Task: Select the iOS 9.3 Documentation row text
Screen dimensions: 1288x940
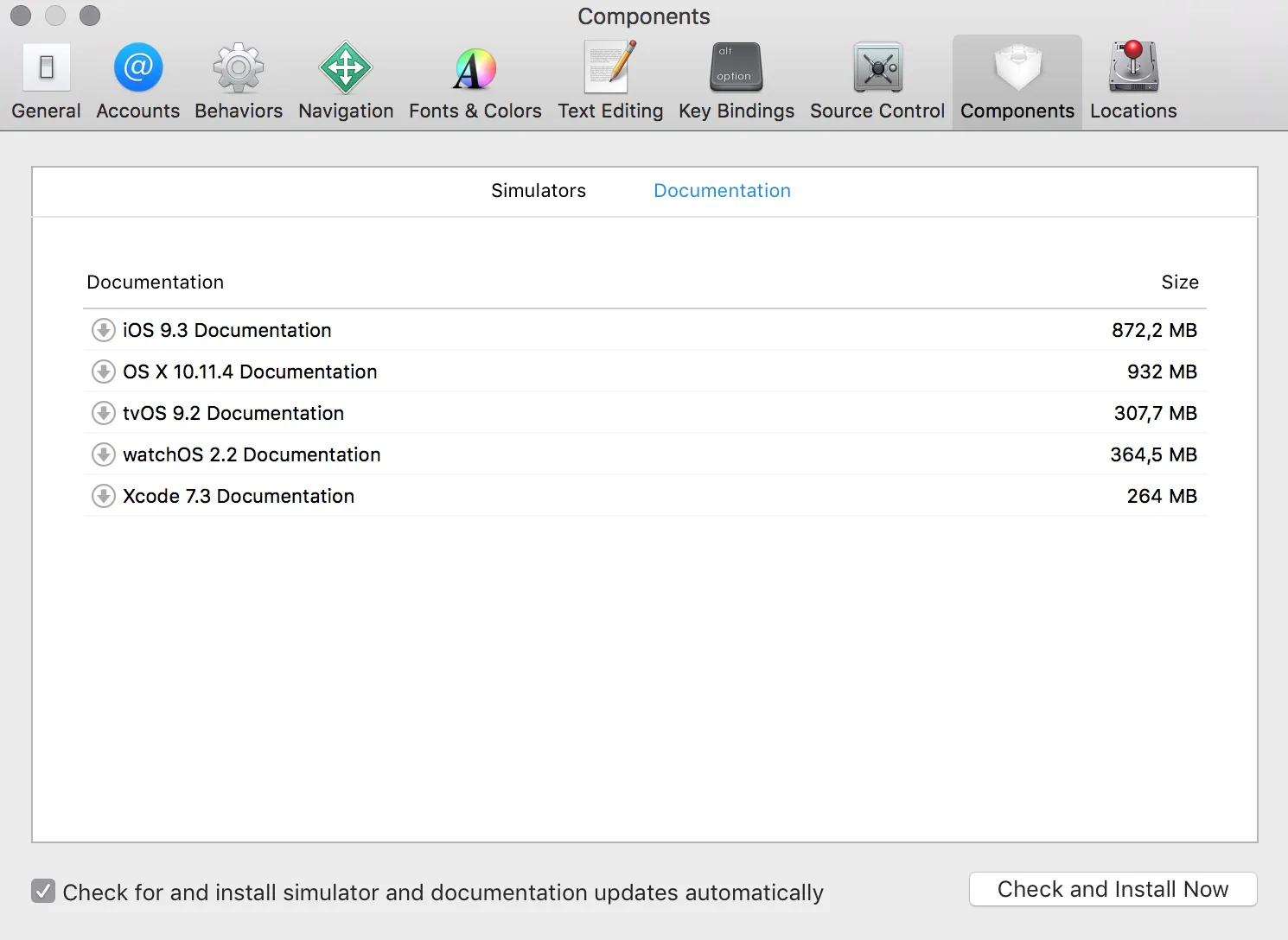Action: point(227,330)
